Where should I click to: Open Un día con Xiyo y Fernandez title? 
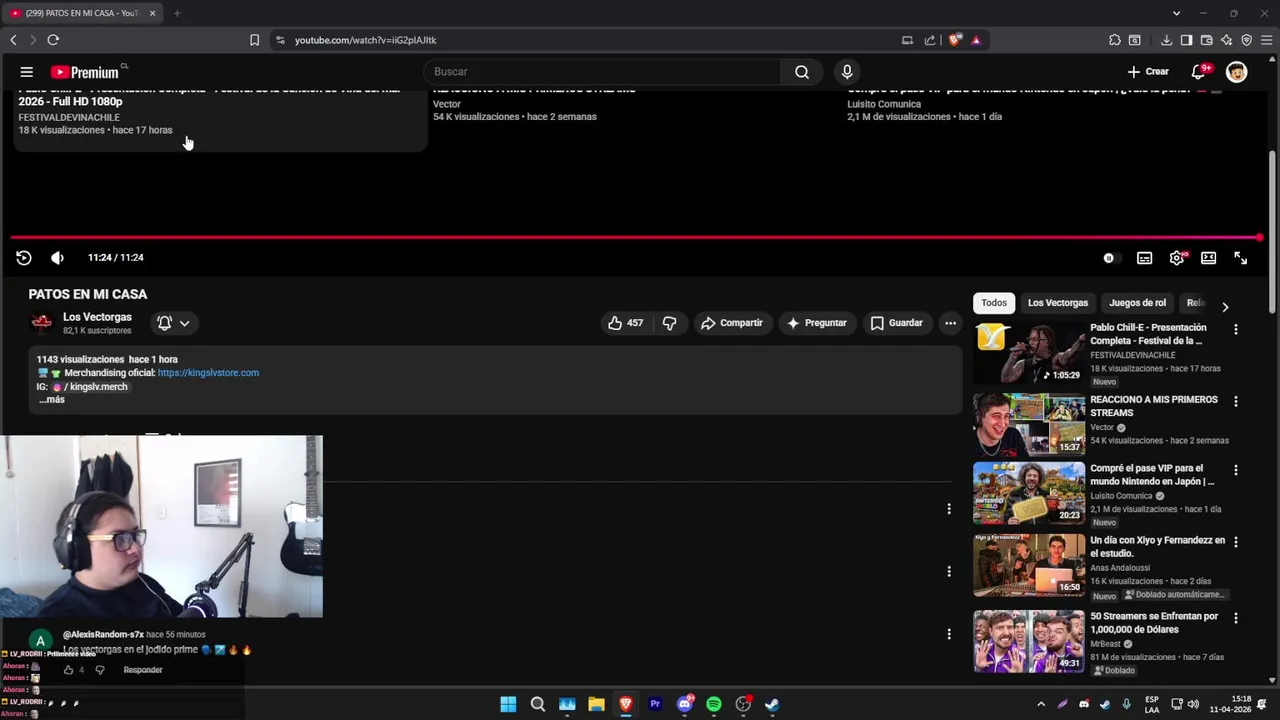[x=1157, y=547]
